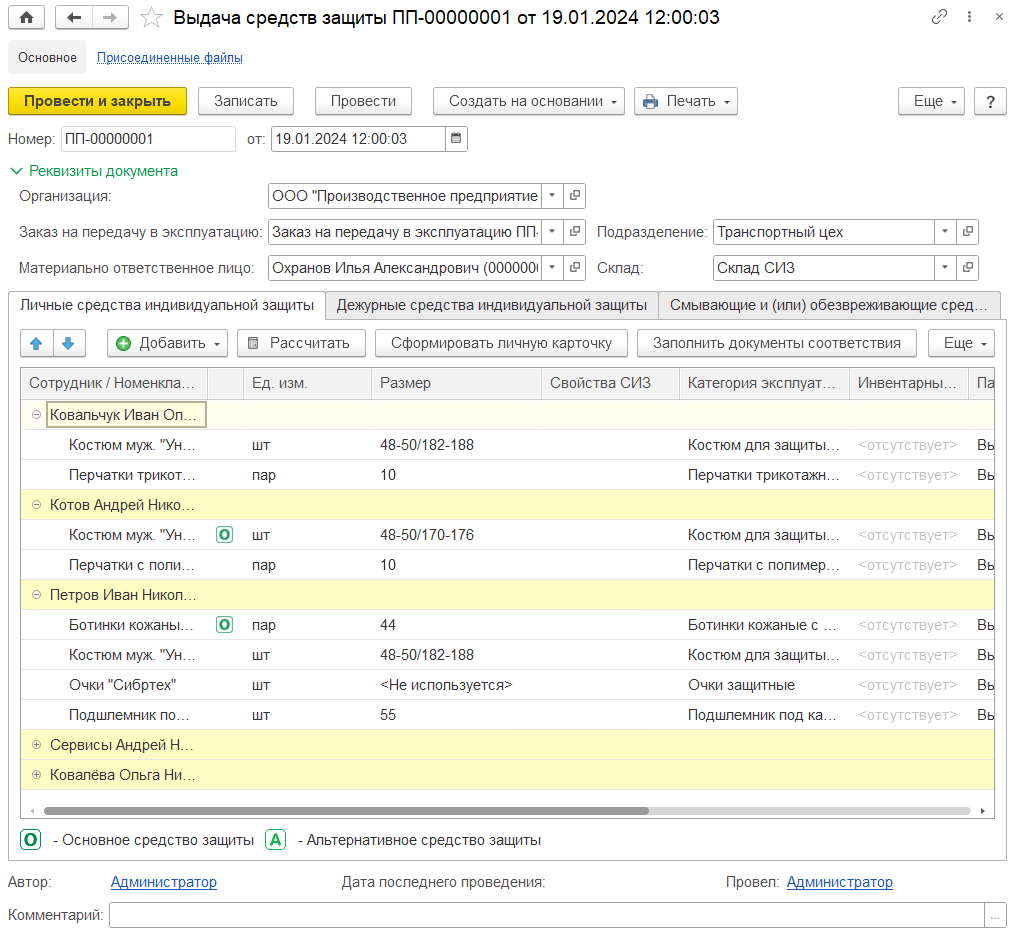Go back using the left arrow

tap(74, 17)
